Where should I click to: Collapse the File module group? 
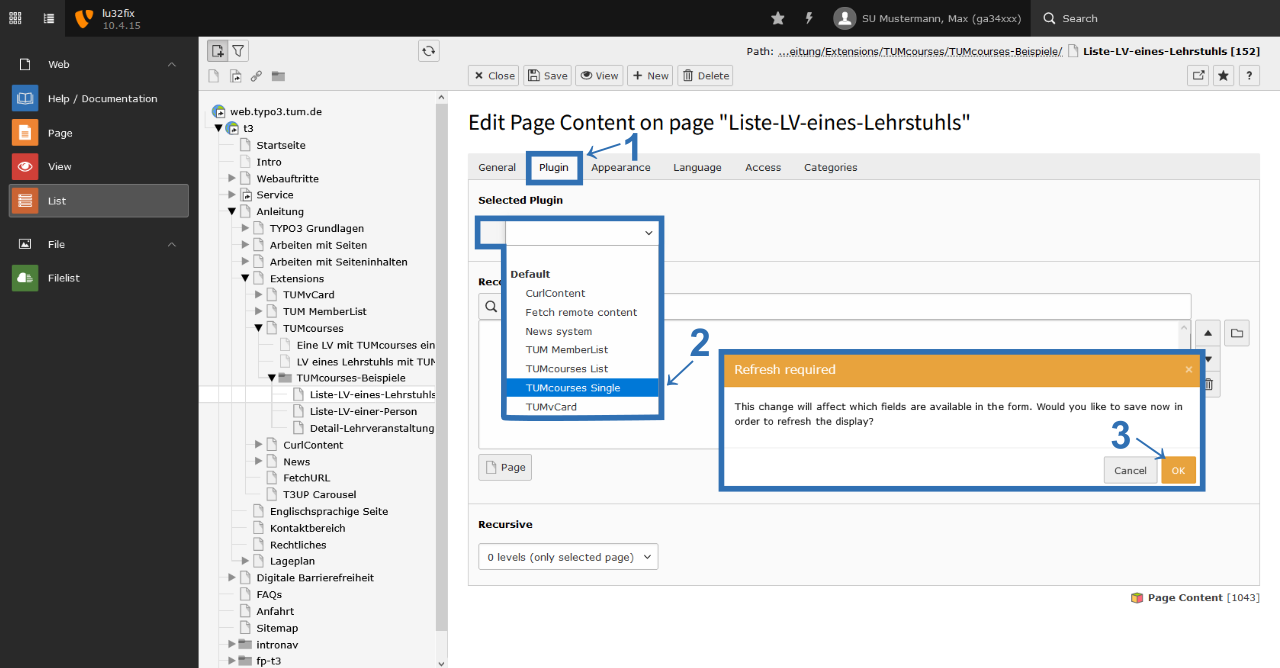172,244
